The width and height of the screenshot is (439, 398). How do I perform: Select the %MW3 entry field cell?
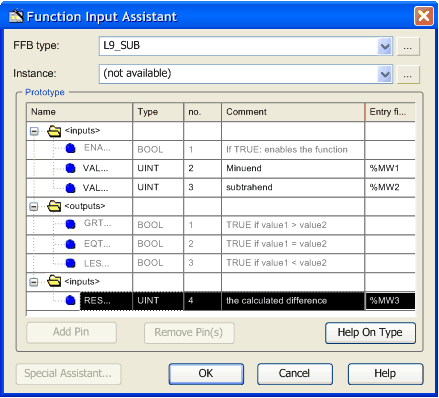(390, 301)
